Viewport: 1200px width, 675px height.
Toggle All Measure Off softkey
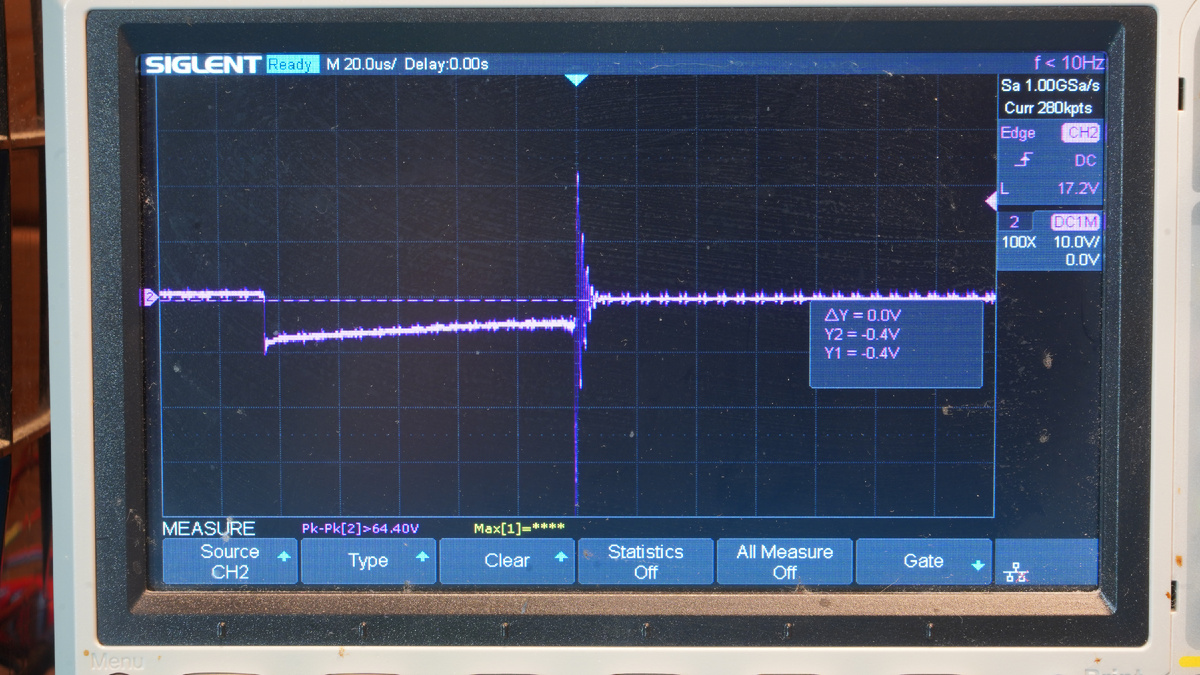784,561
